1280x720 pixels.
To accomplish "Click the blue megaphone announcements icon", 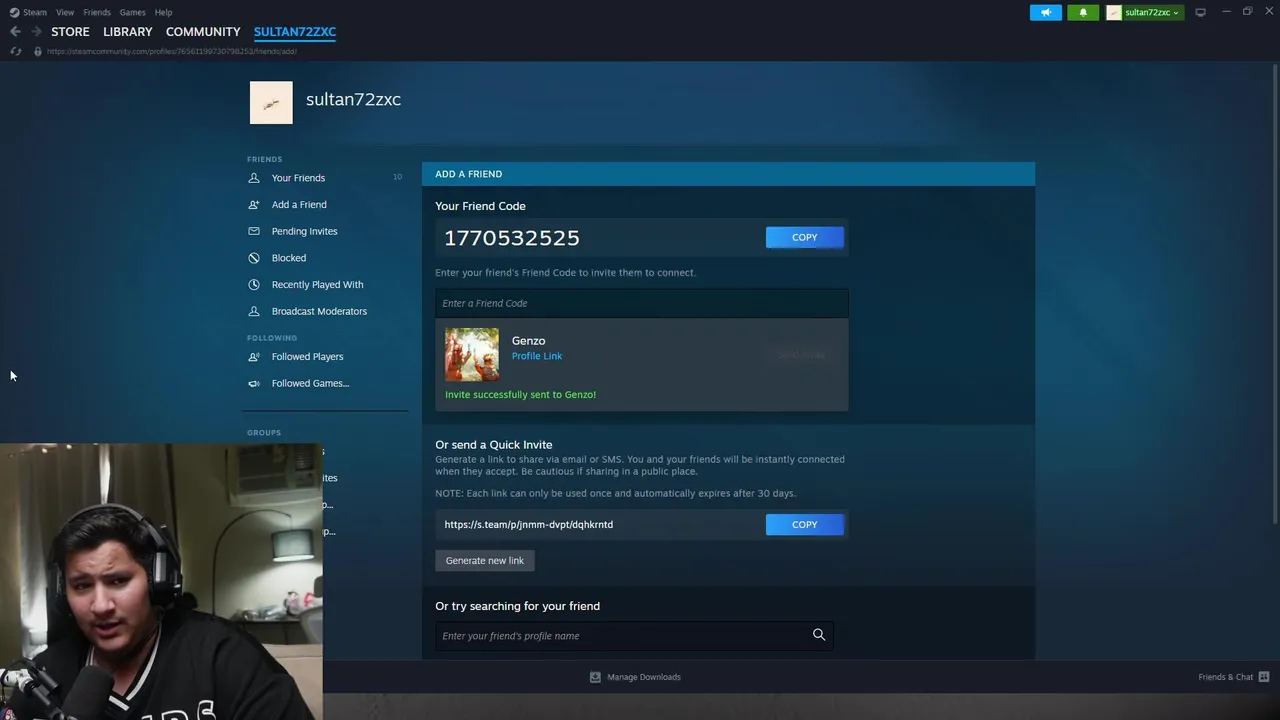I will pyautogui.click(x=1046, y=12).
